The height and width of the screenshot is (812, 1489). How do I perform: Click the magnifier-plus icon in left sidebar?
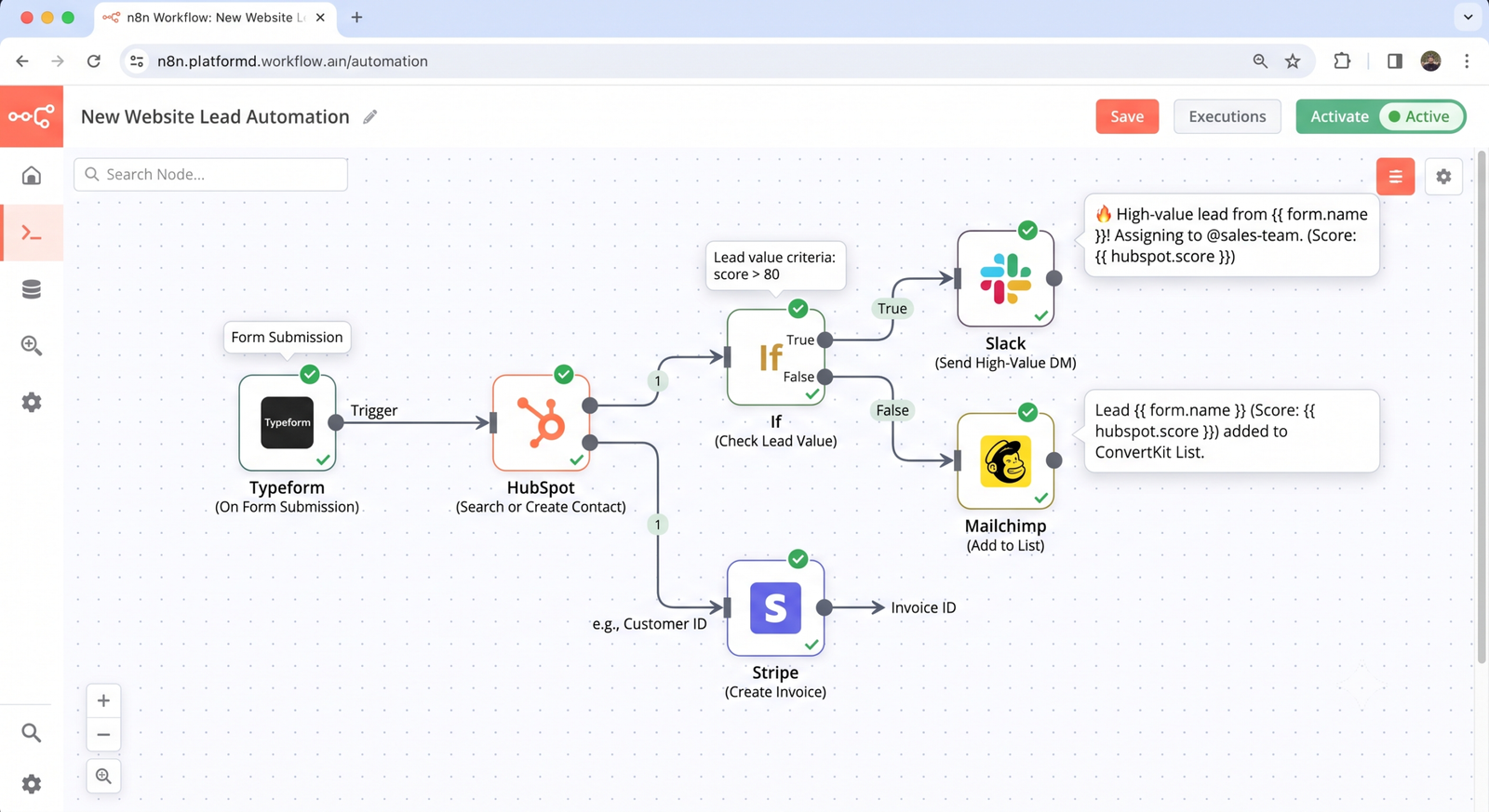click(x=32, y=346)
